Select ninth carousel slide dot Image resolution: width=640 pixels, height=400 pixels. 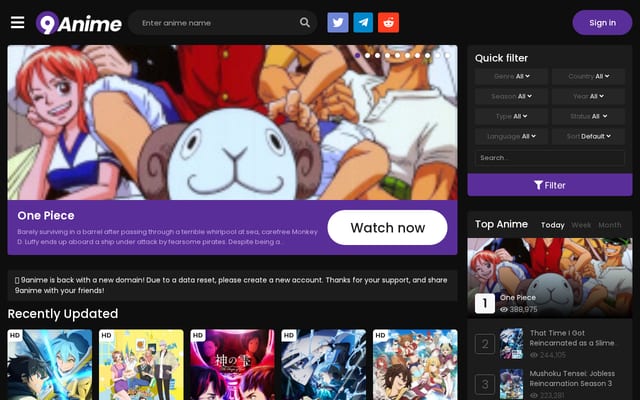(438, 55)
